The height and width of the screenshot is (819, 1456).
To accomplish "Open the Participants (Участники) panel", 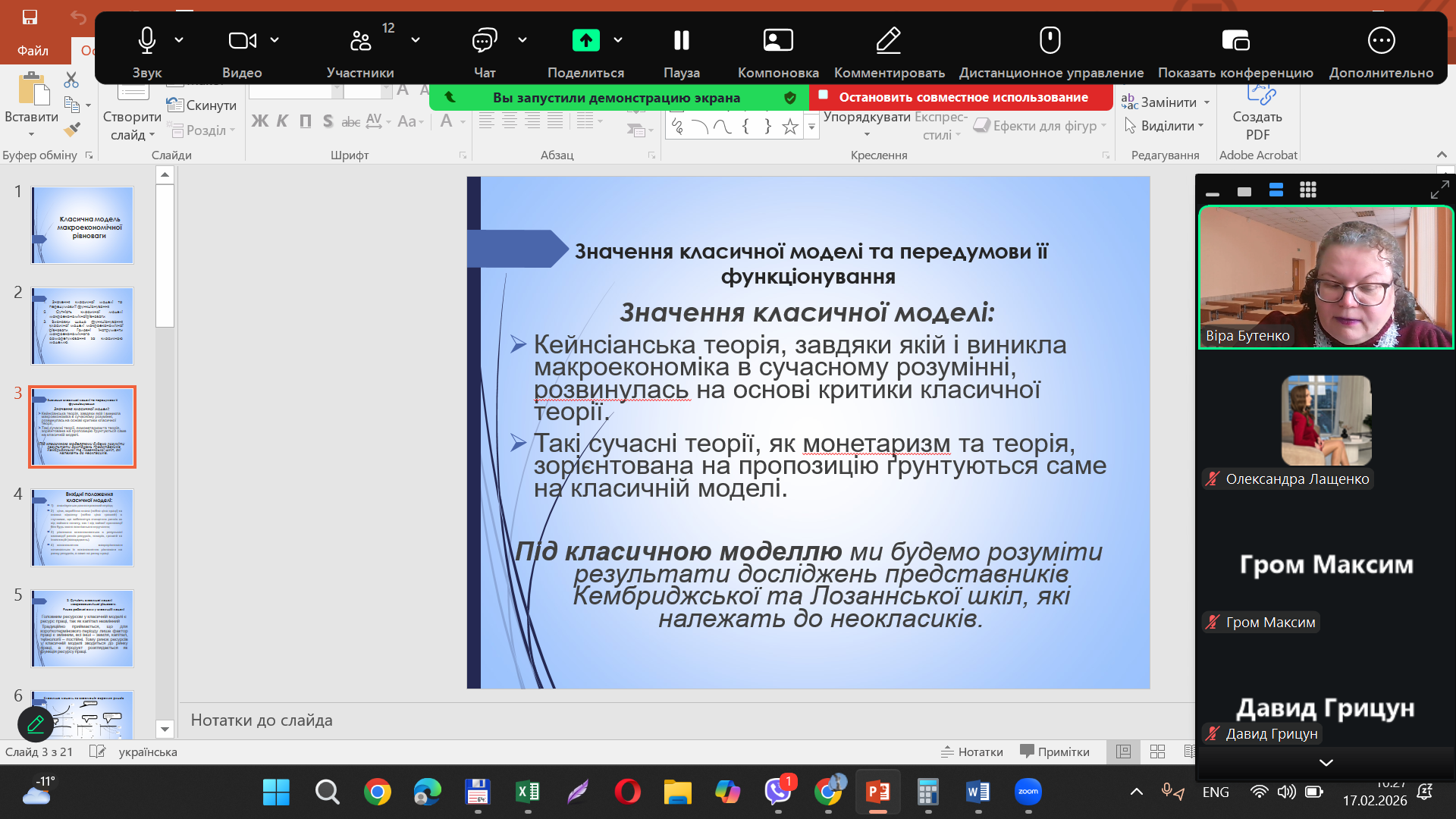I will [x=360, y=40].
